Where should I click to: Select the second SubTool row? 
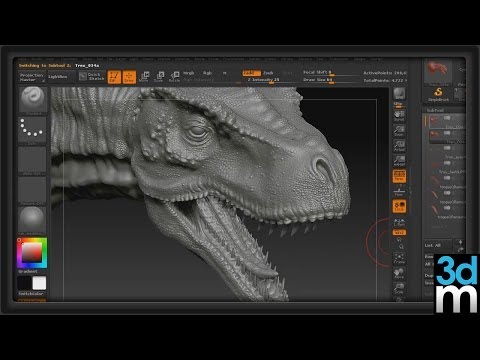point(447,136)
